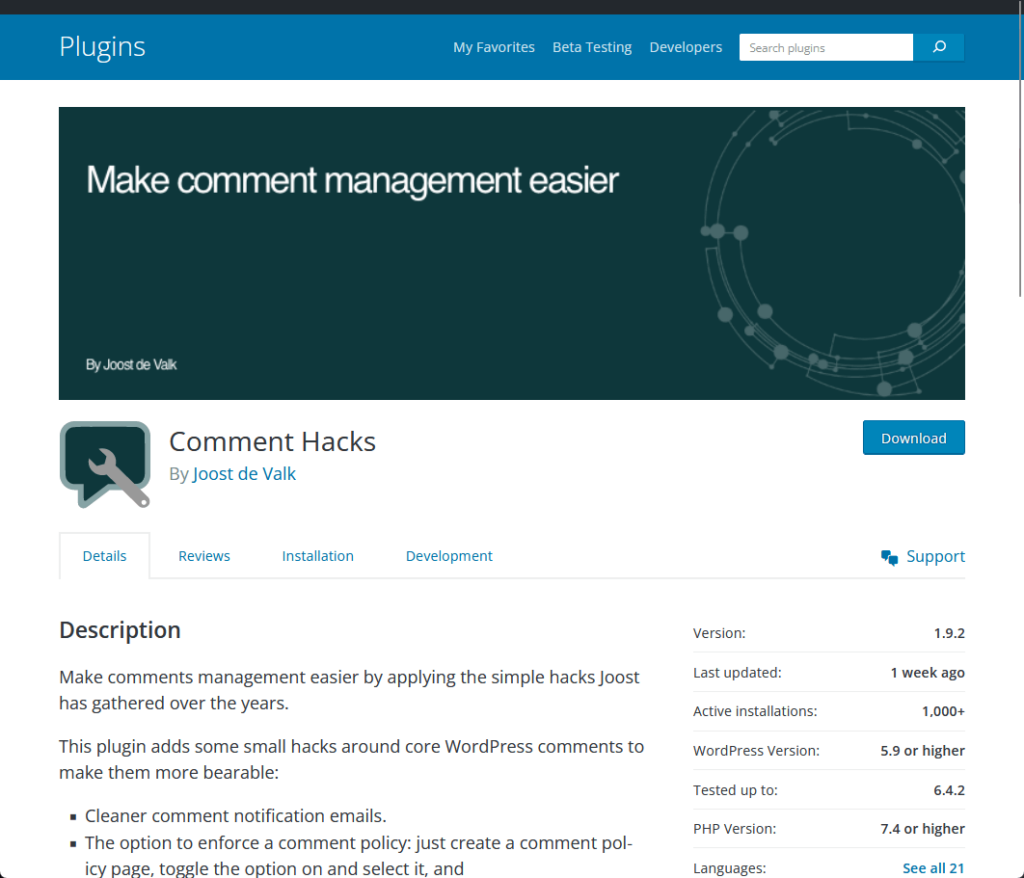Click the '1 week ago' value
The height and width of the screenshot is (878, 1024).
coord(927,672)
